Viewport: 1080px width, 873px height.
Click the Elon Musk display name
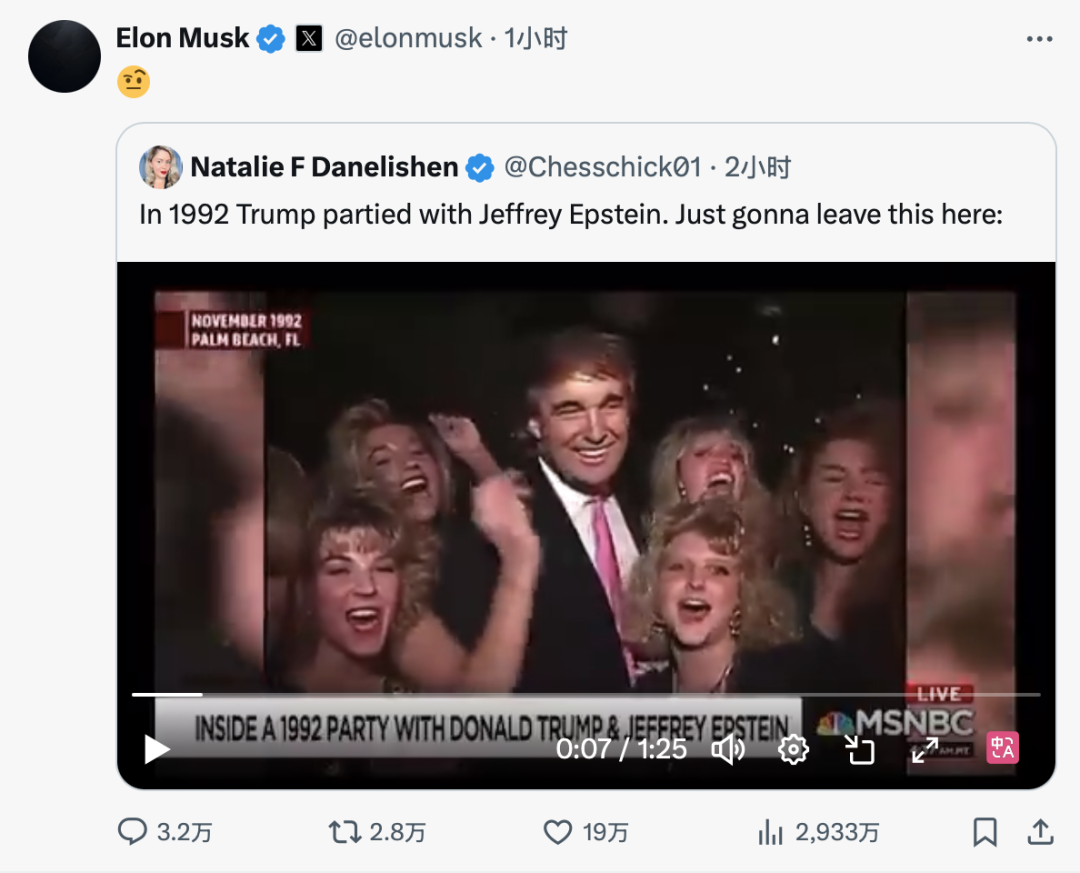click(183, 38)
